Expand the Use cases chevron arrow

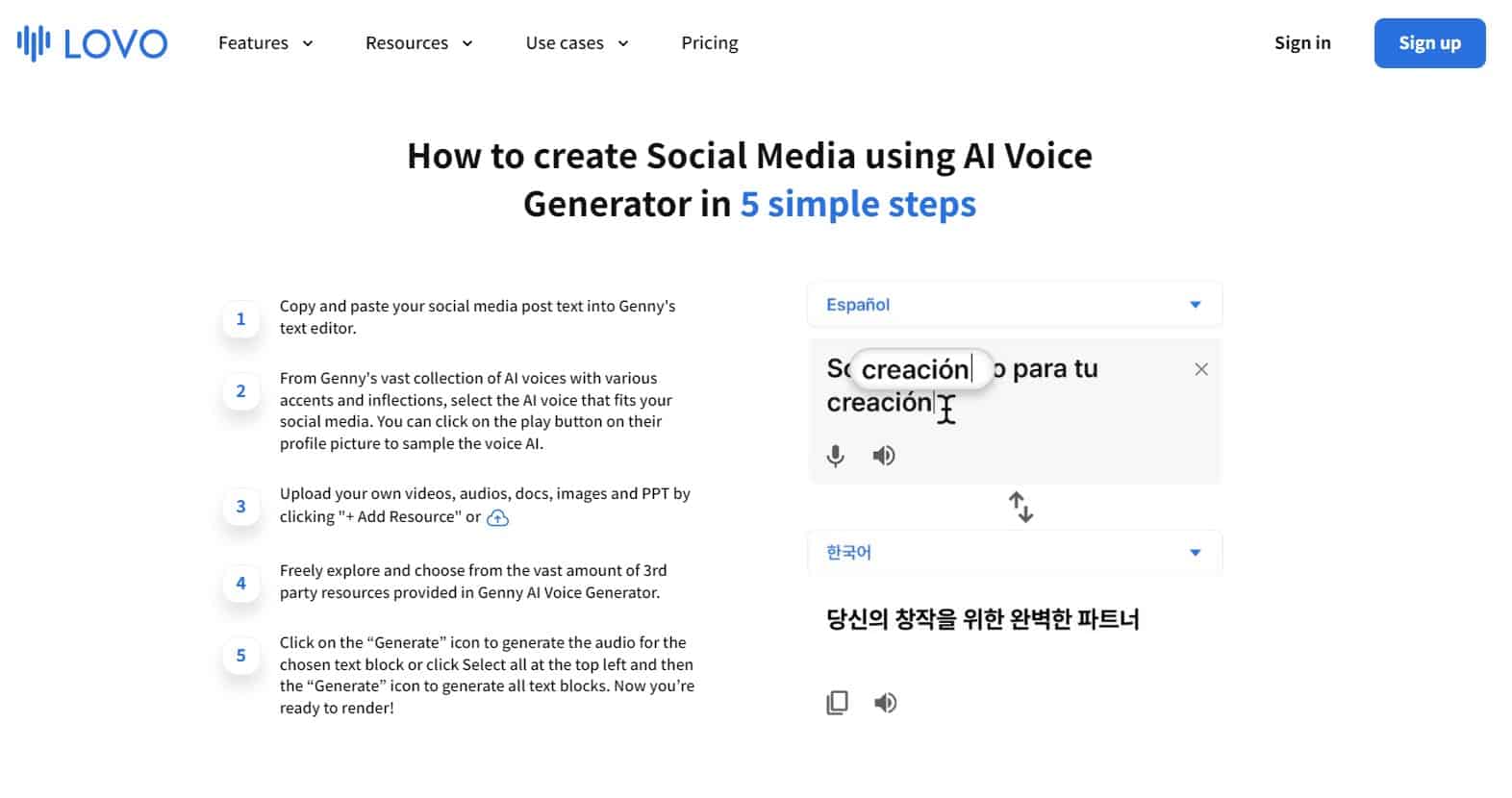click(x=623, y=43)
